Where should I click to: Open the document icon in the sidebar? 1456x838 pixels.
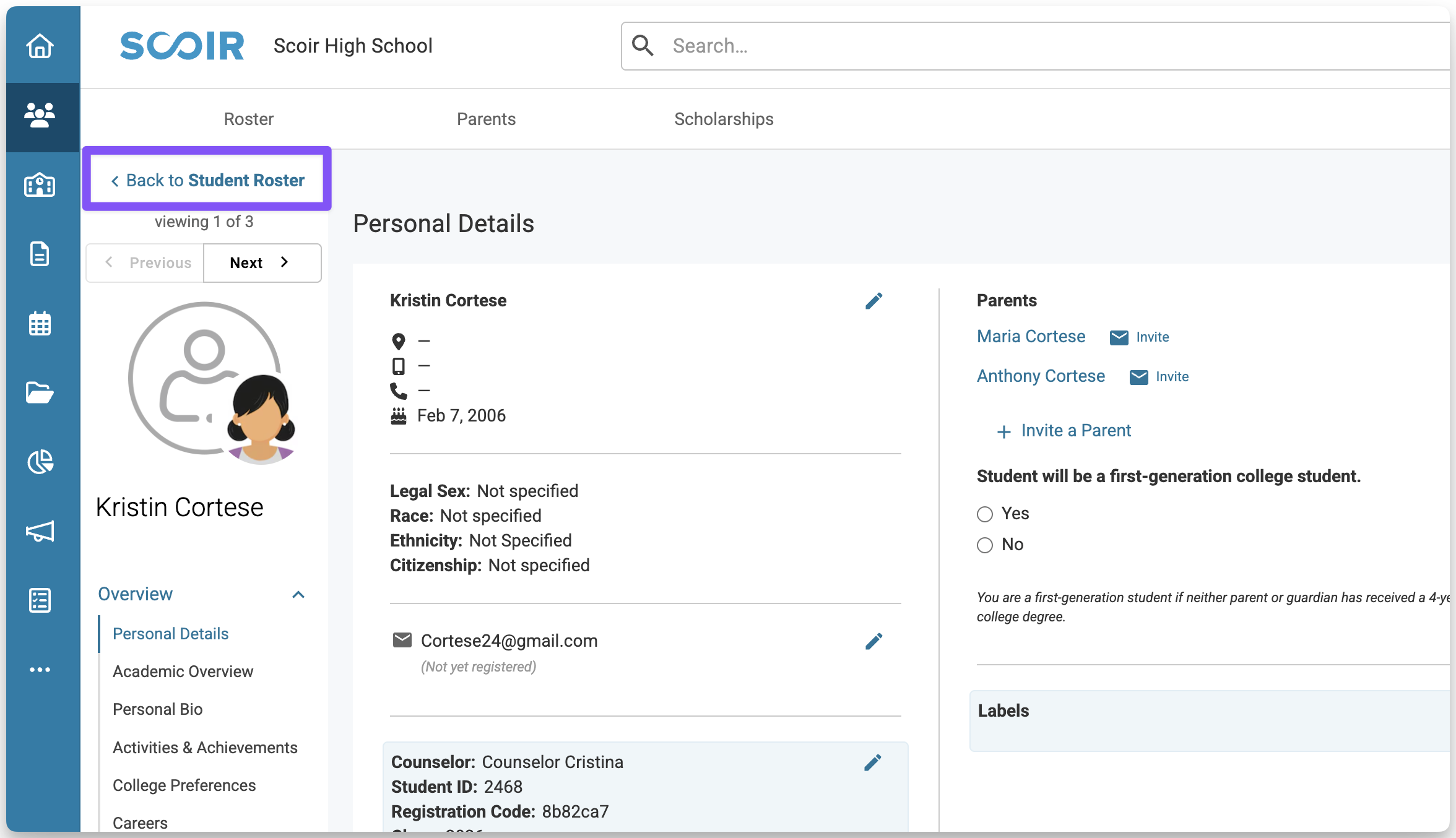(40, 254)
